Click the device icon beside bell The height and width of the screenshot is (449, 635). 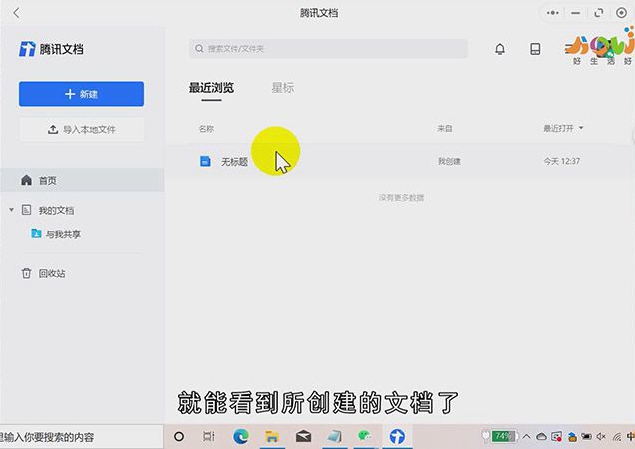535,49
